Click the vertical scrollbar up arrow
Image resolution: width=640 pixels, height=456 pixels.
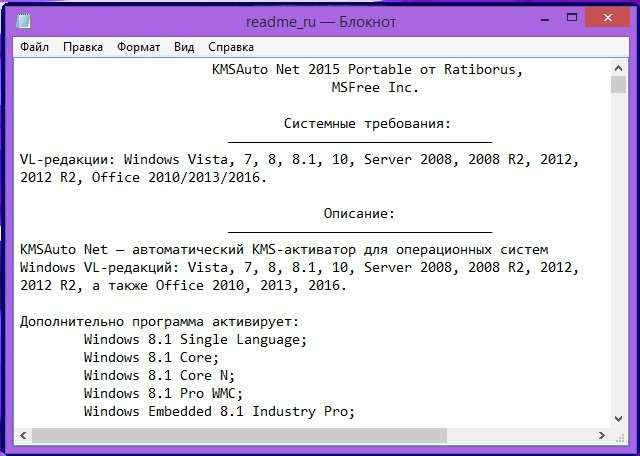[618, 68]
